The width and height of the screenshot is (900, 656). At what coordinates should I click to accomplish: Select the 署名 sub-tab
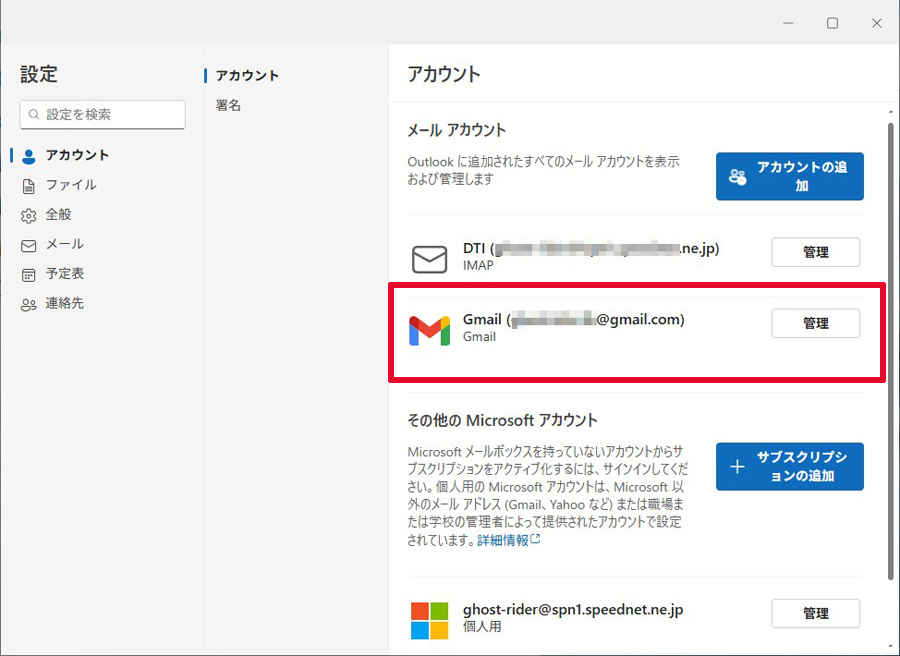point(228,106)
